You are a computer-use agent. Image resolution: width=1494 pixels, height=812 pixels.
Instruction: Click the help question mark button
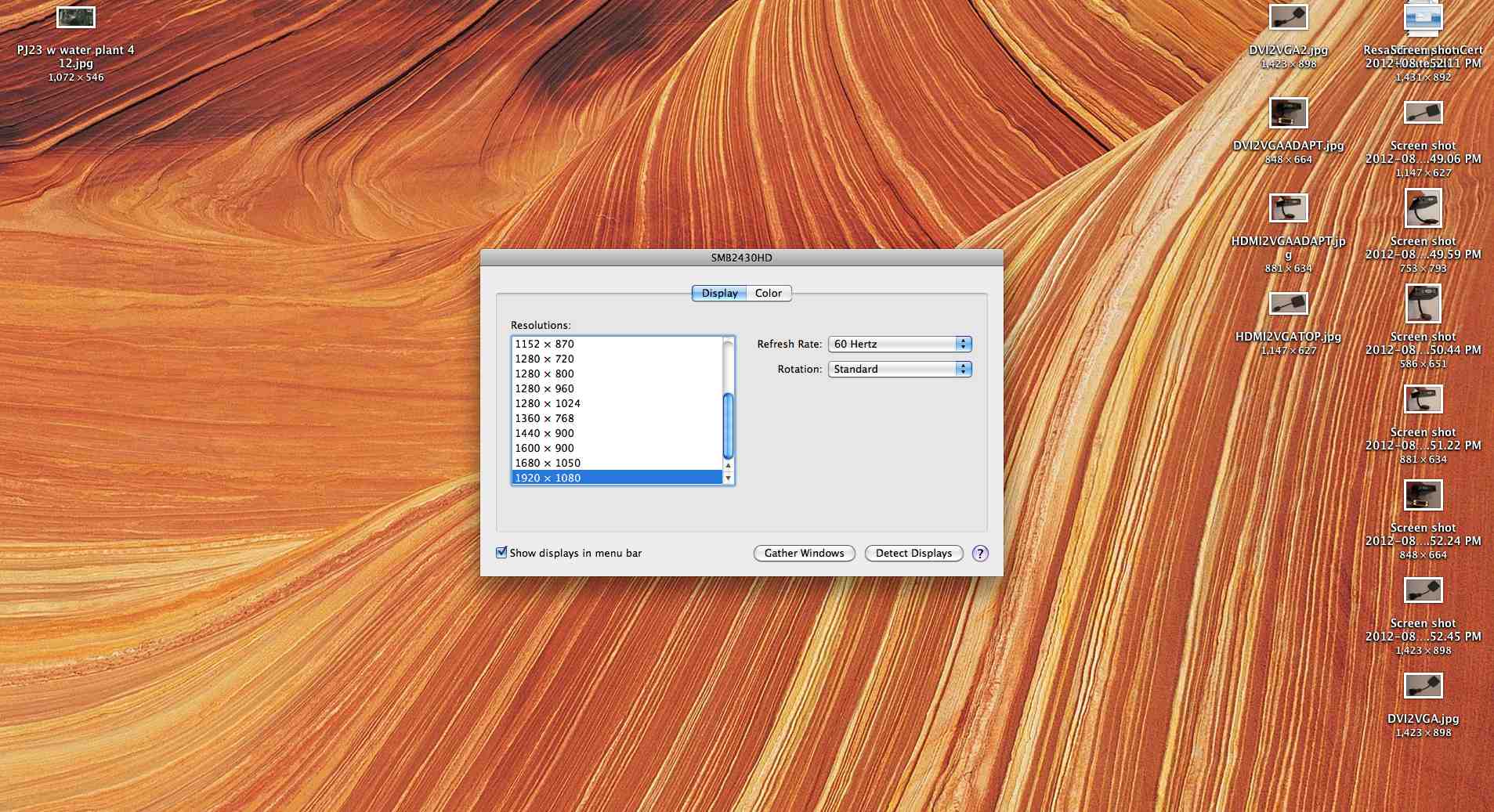coord(979,554)
